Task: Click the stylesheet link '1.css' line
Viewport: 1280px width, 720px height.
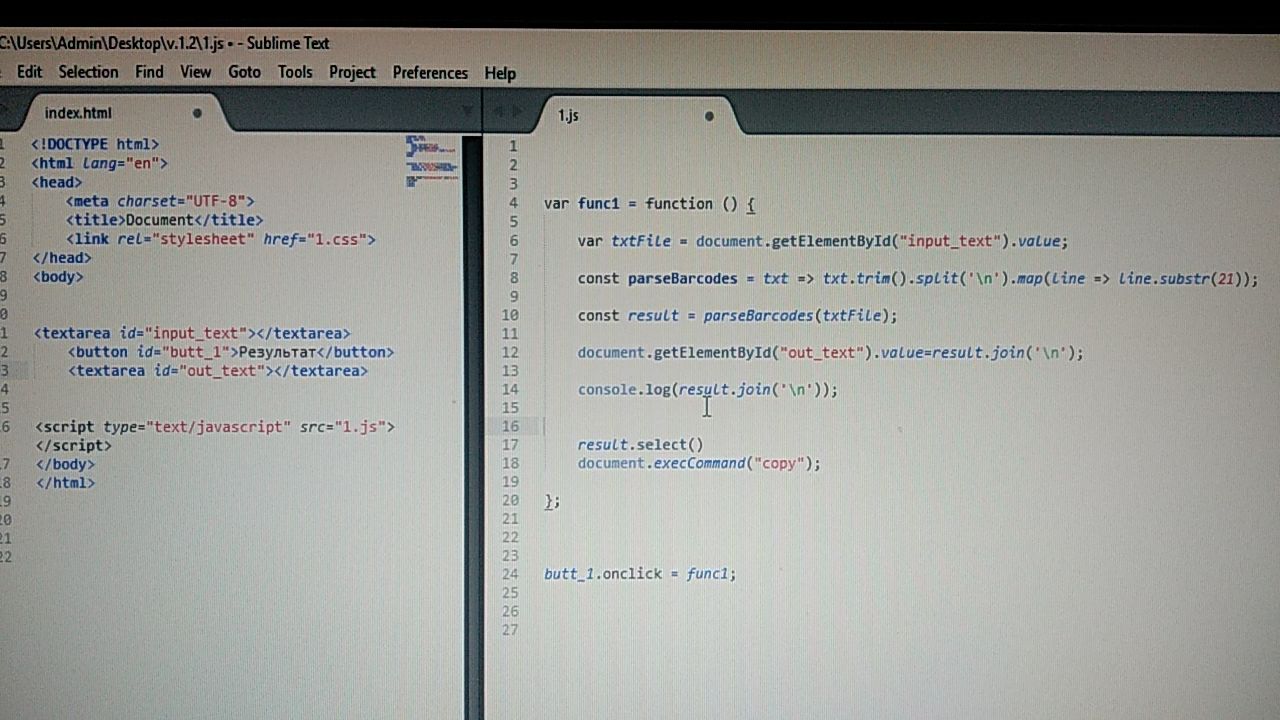Action: (220, 239)
